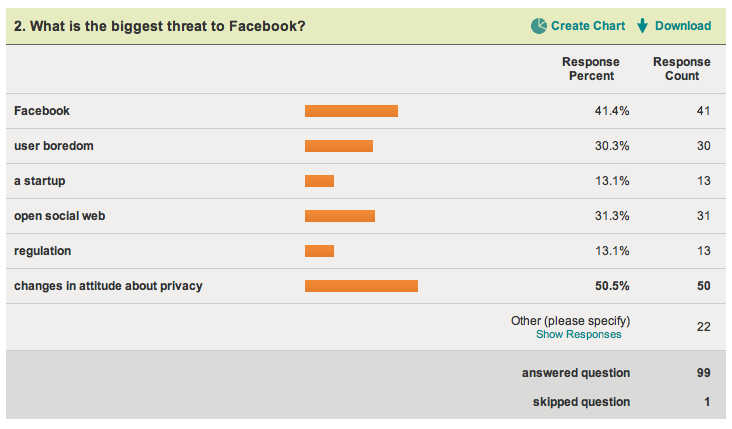Click the Facebook orange response bar
Image resolution: width=732 pixels, height=429 pixels.
351,111
